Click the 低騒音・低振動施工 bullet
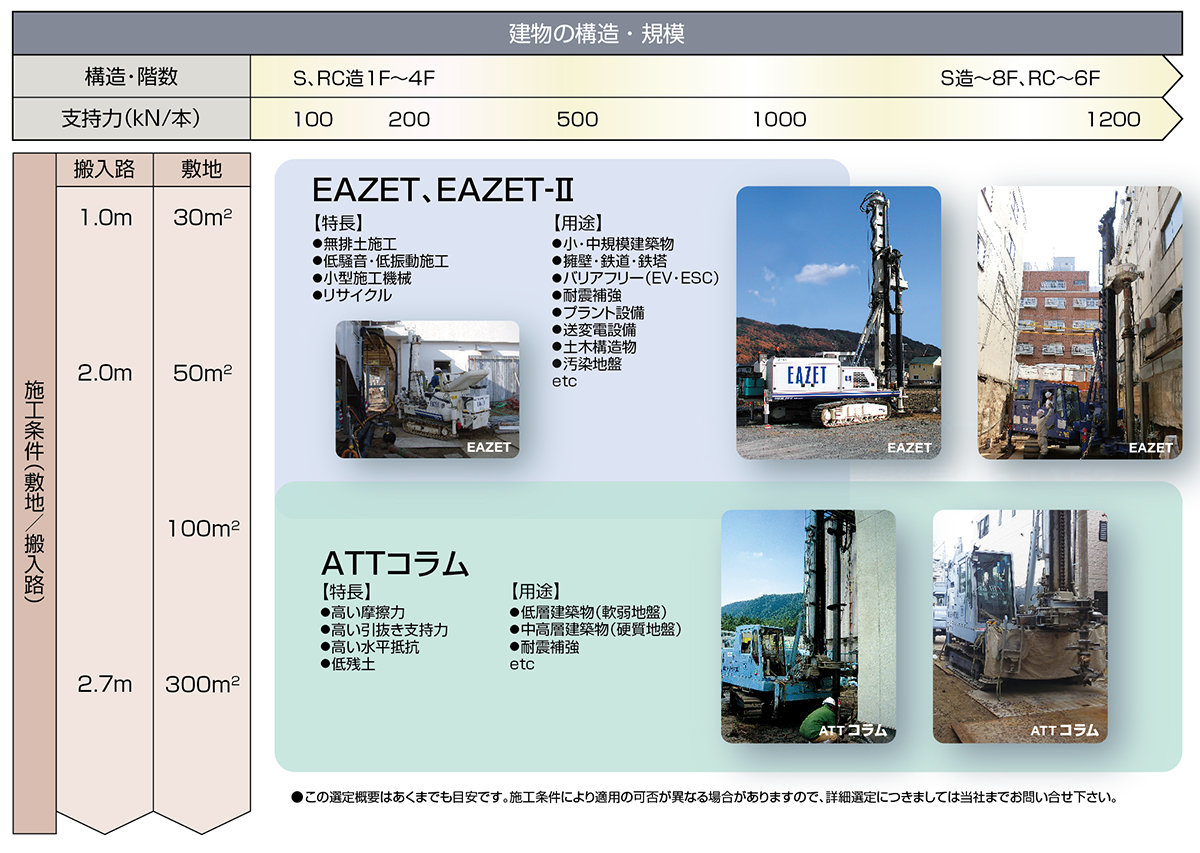1200x853 pixels. (x=381, y=261)
